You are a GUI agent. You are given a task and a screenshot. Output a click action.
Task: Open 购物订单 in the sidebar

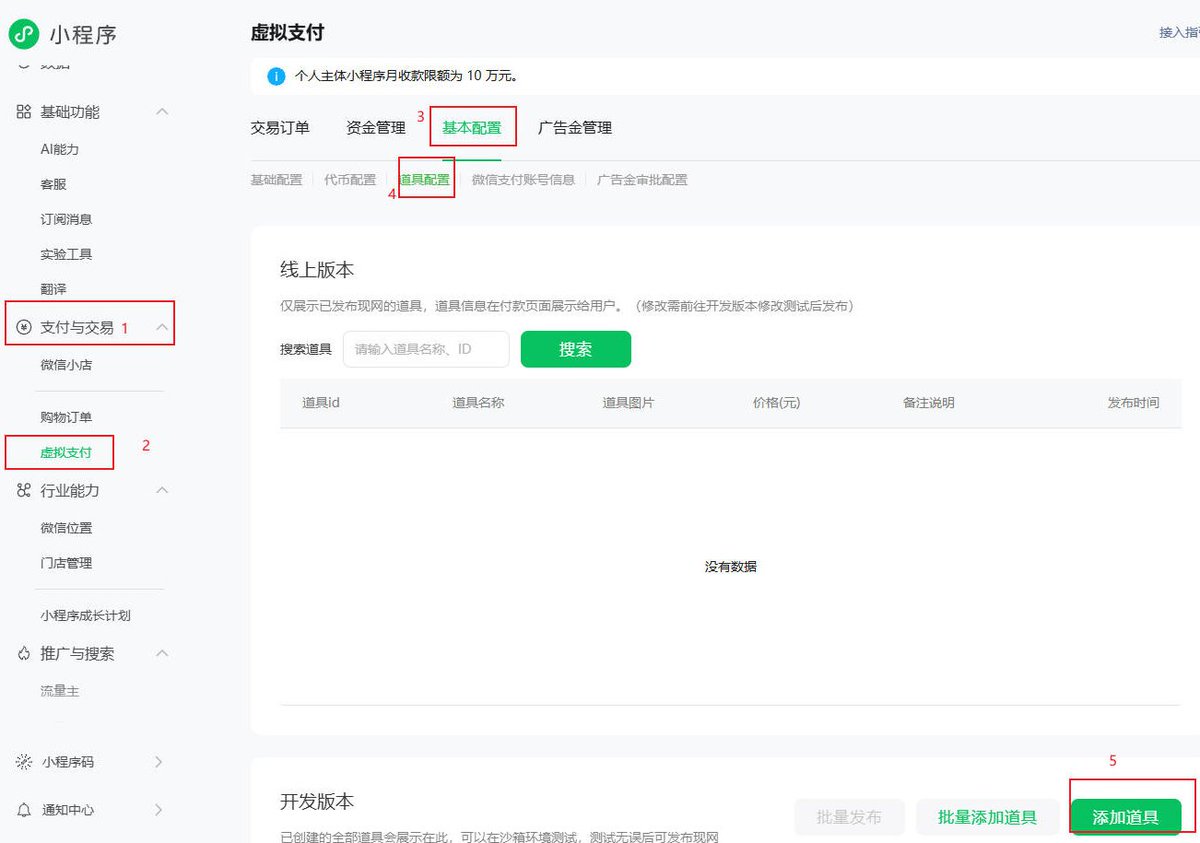[66, 417]
